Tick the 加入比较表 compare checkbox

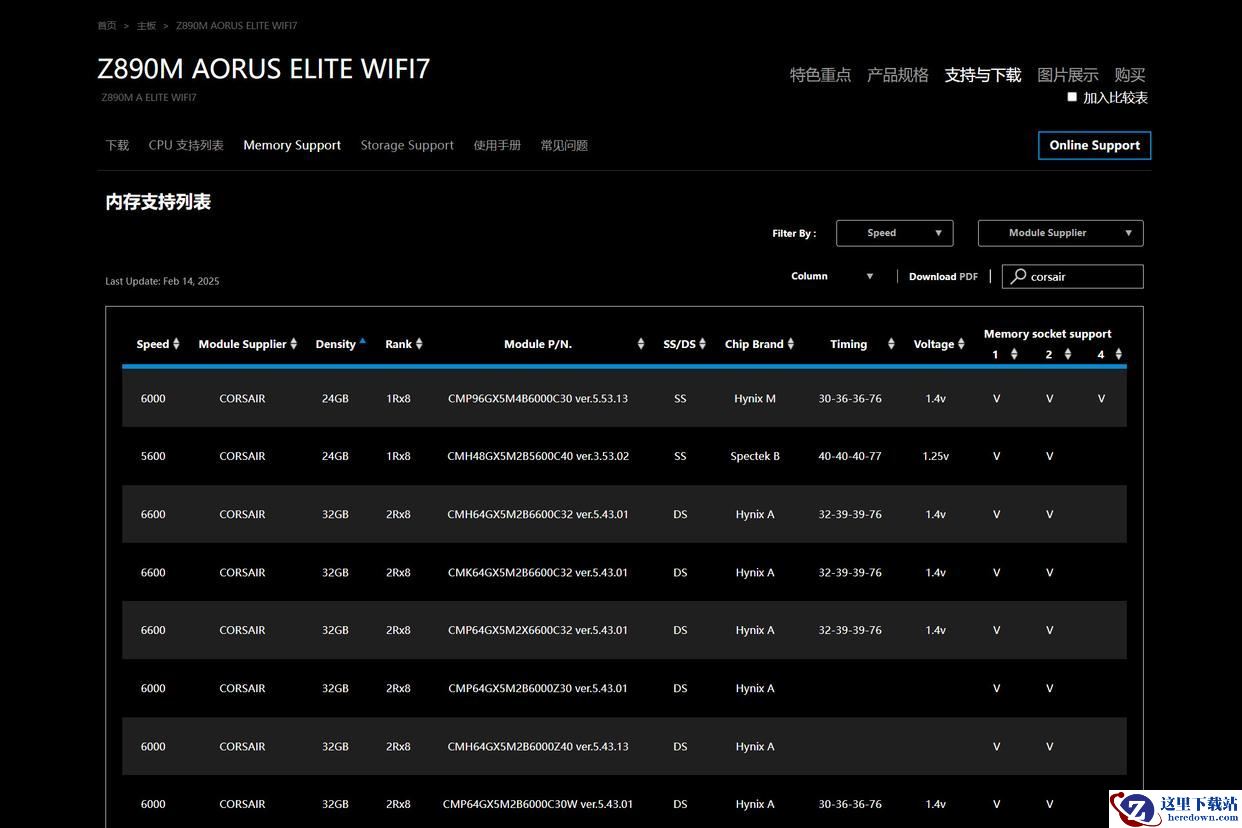[x=1072, y=97]
